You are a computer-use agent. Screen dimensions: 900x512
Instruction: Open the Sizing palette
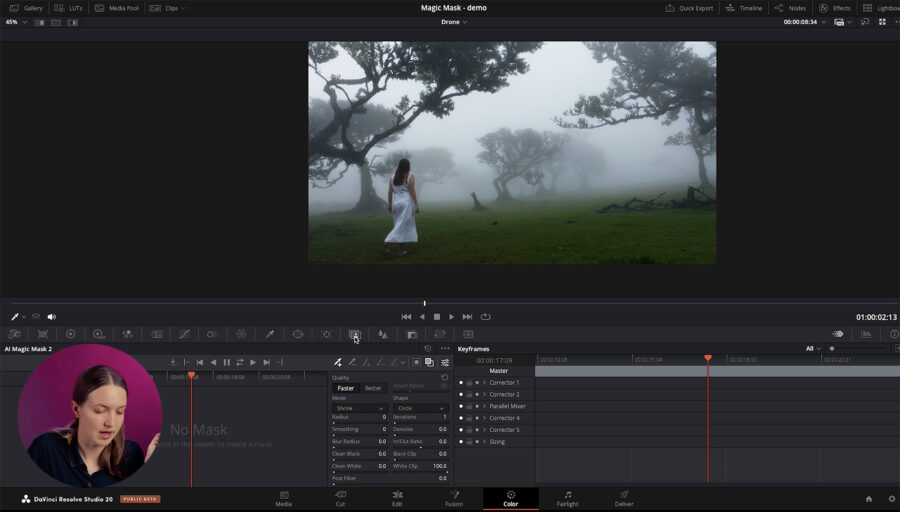pyautogui.click(x=440, y=334)
